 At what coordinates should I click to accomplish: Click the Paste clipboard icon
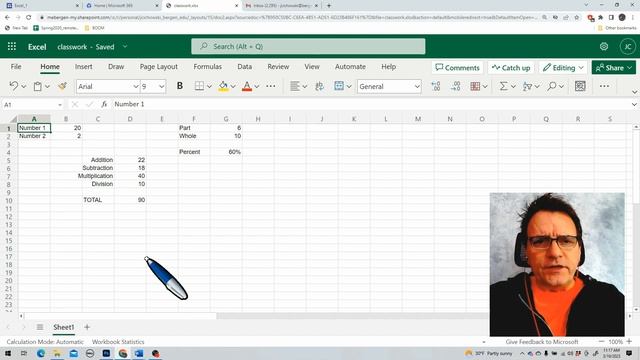point(38,86)
